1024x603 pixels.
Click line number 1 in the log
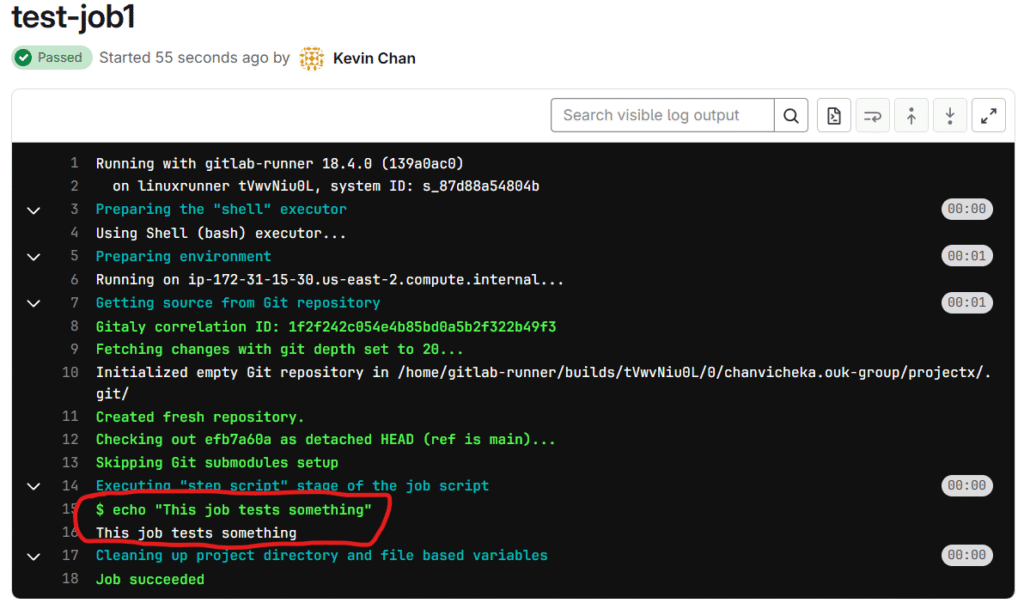(74, 163)
